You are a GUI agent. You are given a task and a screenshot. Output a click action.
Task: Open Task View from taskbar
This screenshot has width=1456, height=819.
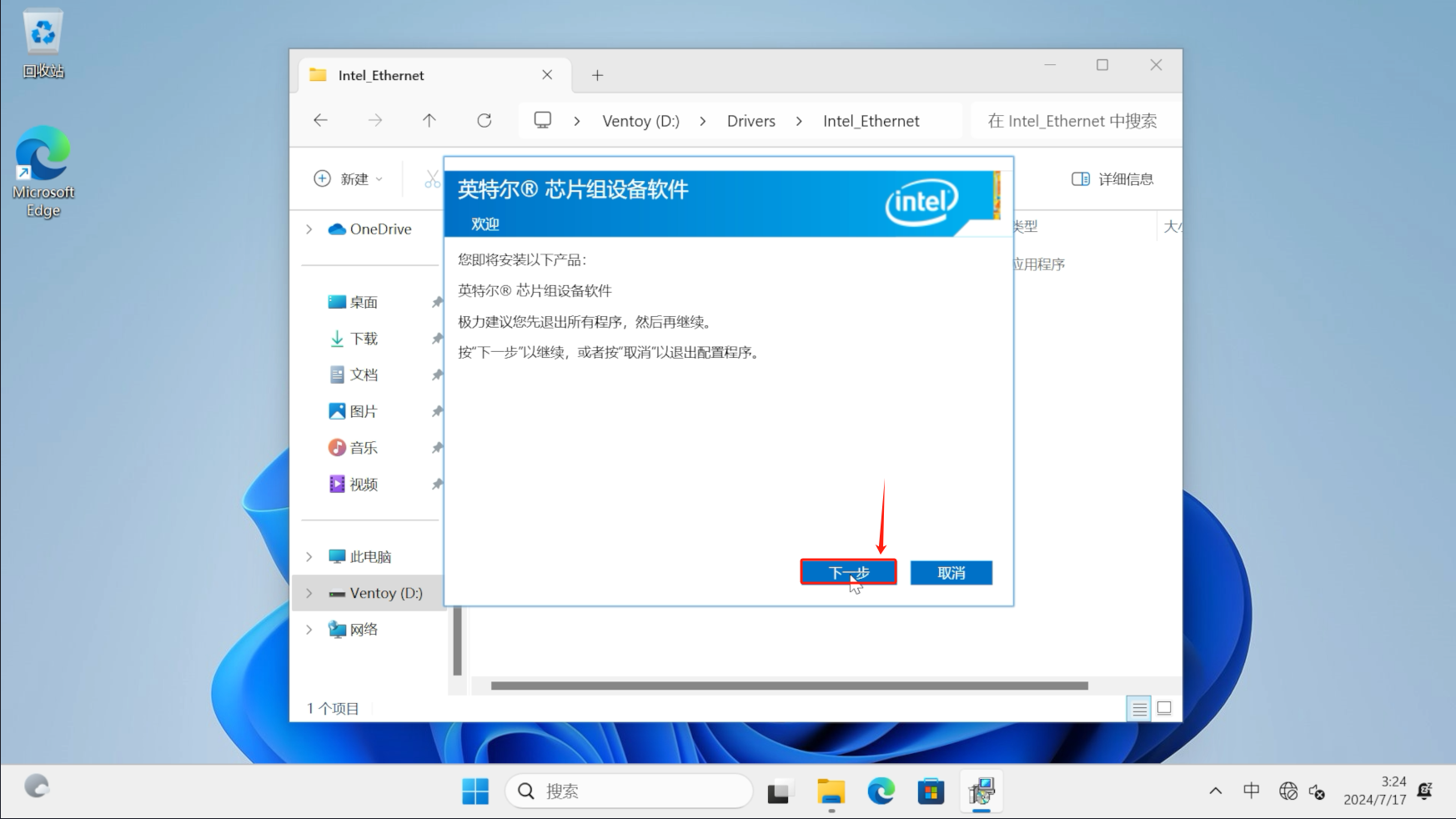coord(779,791)
